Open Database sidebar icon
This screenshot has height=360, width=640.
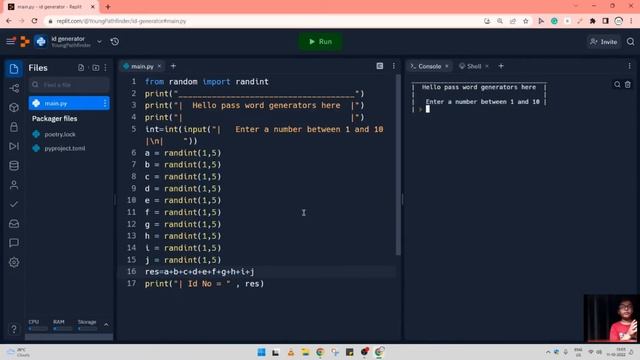coord(14,166)
